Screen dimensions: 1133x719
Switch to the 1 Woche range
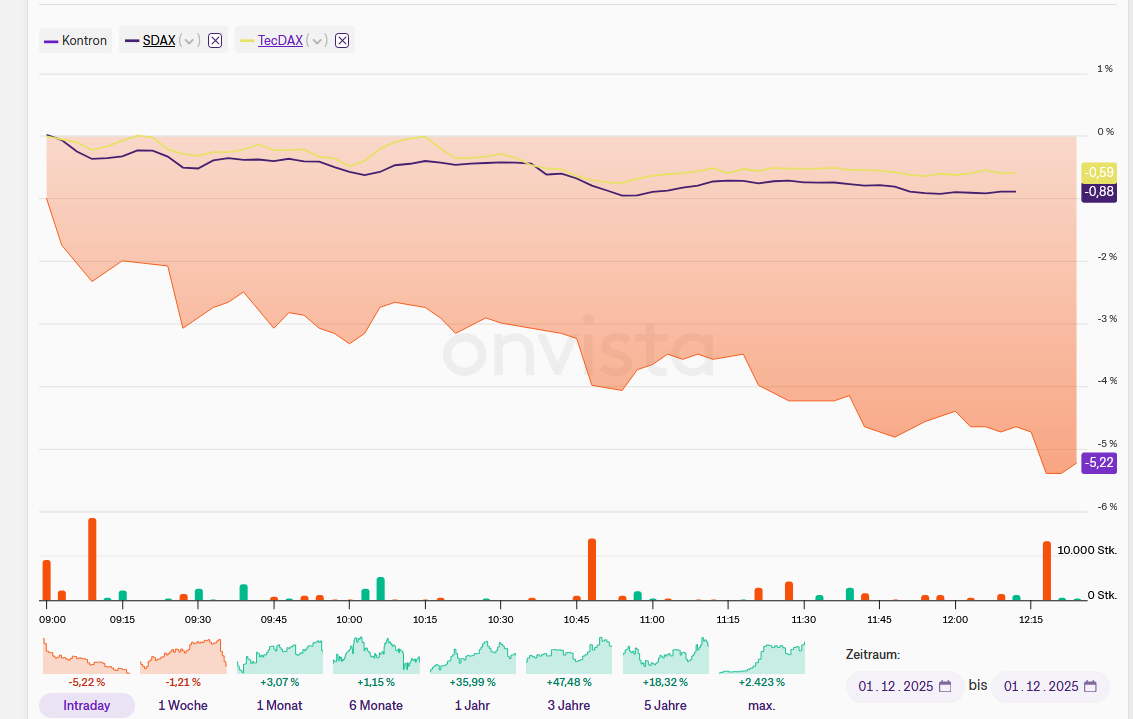click(x=183, y=705)
